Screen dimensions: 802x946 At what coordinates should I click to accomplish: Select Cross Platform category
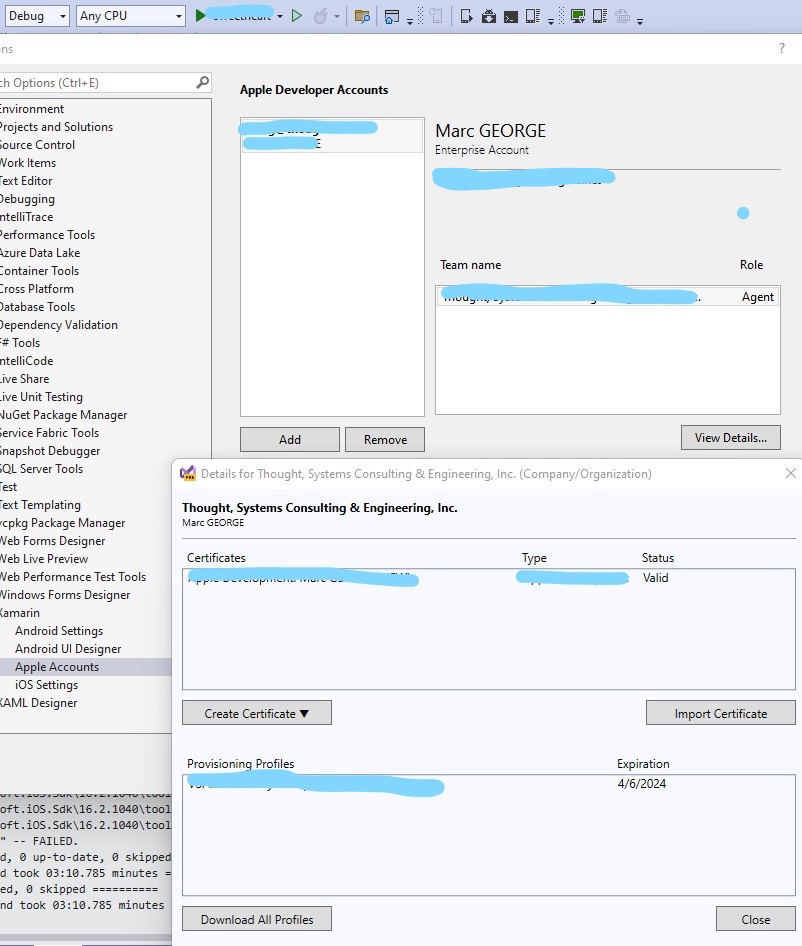[x=37, y=288]
